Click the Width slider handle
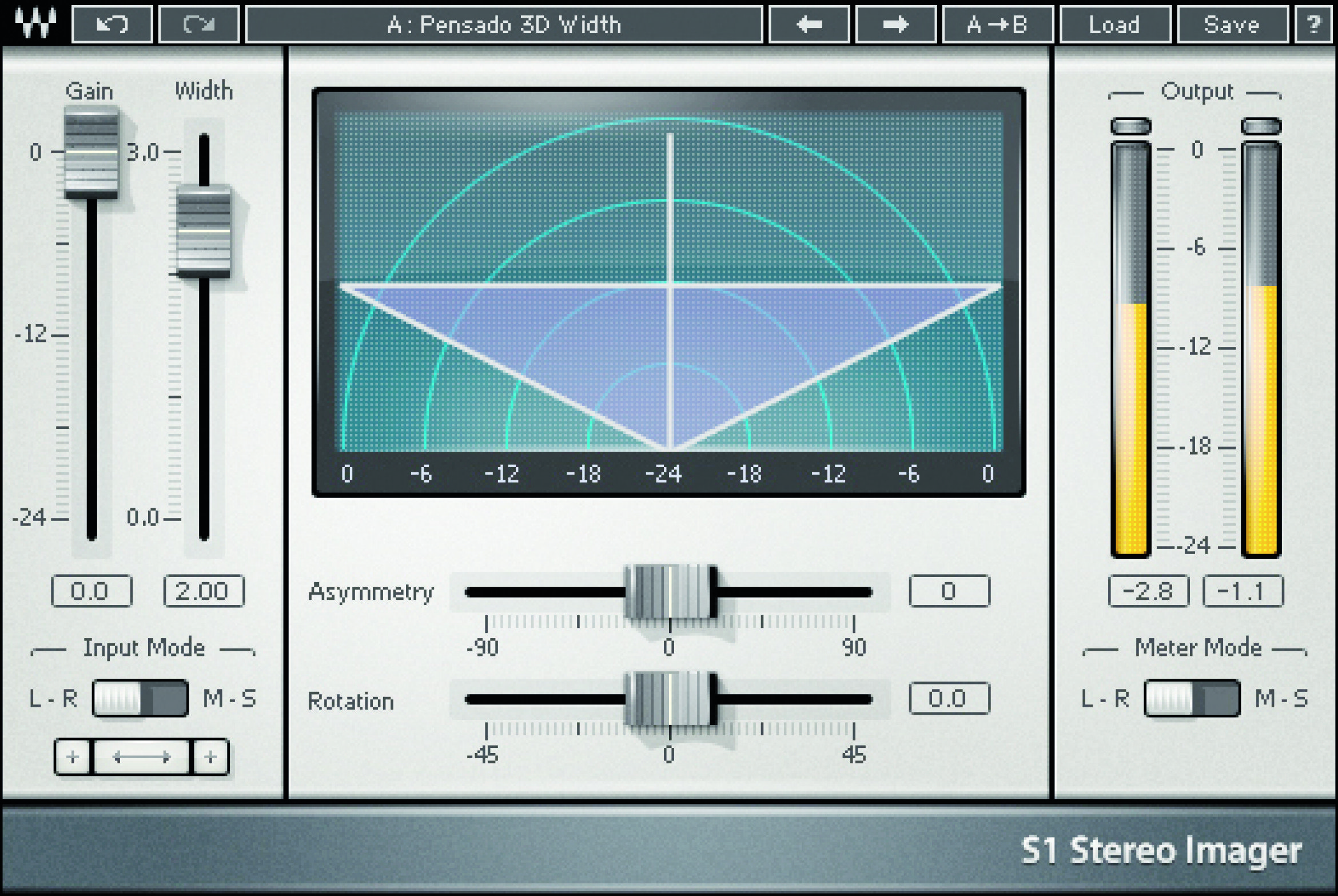Image resolution: width=1338 pixels, height=896 pixels. coord(204,232)
